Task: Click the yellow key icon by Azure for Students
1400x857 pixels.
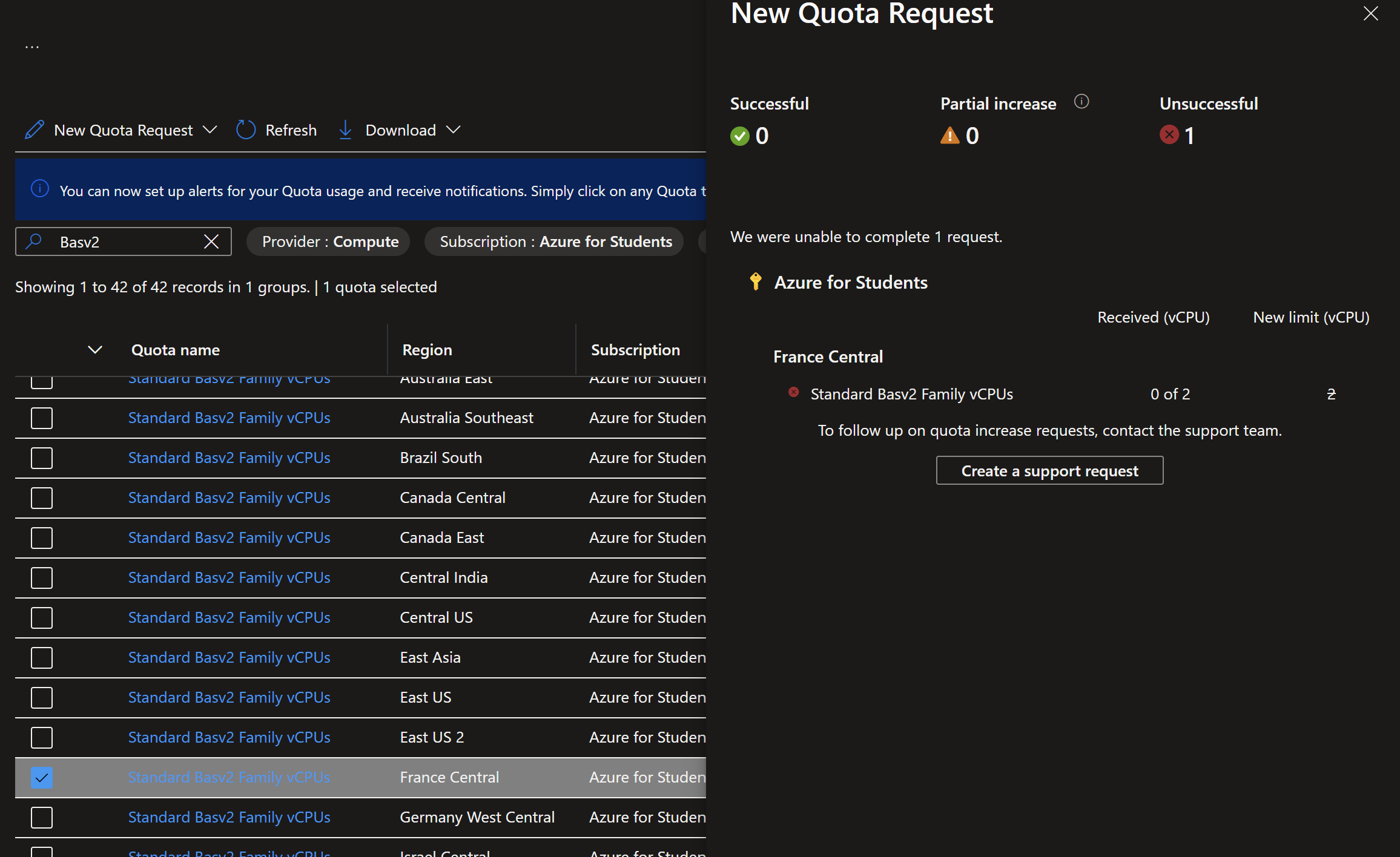Action: pos(756,281)
